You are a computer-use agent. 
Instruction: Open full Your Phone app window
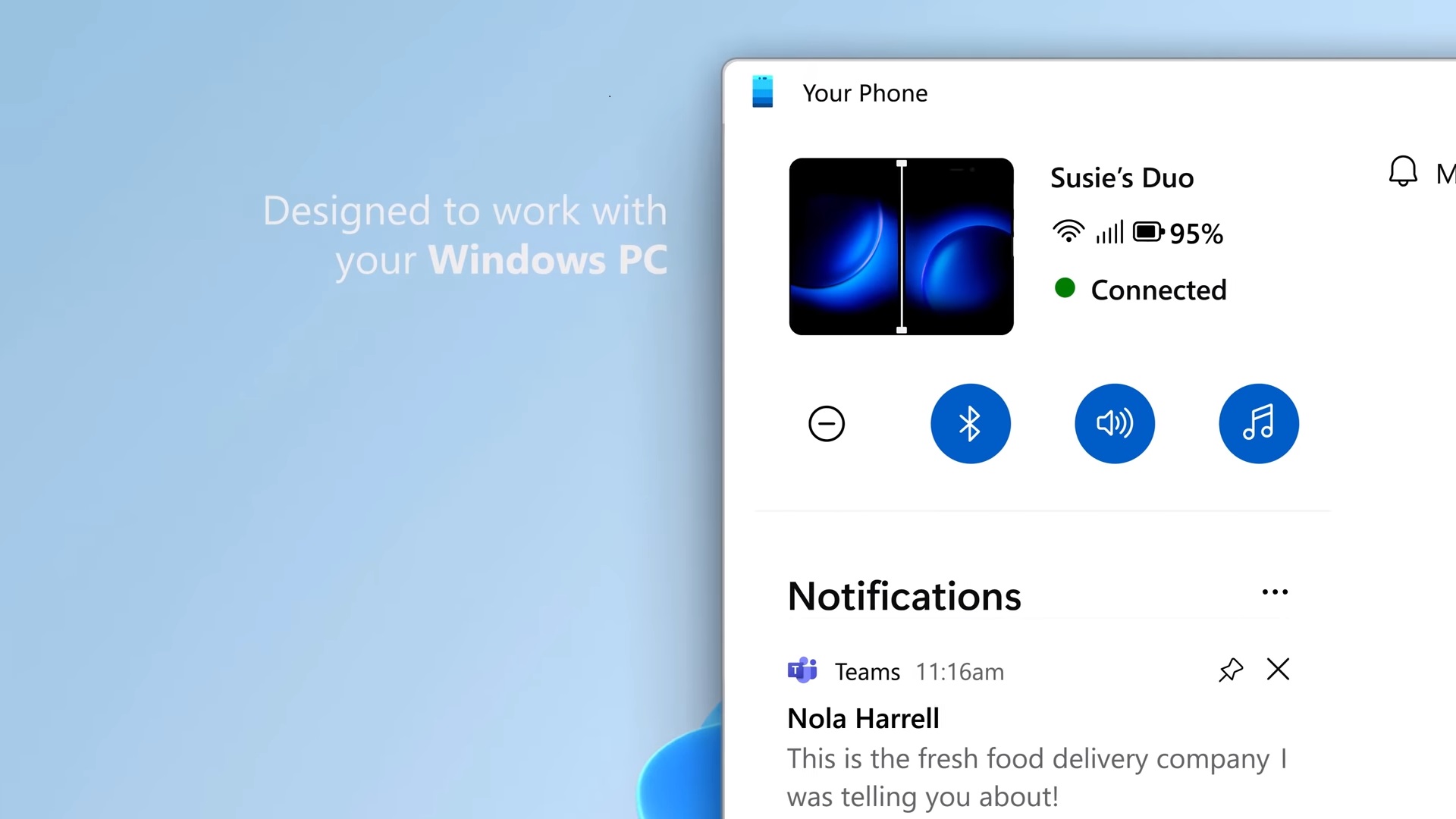tap(864, 92)
